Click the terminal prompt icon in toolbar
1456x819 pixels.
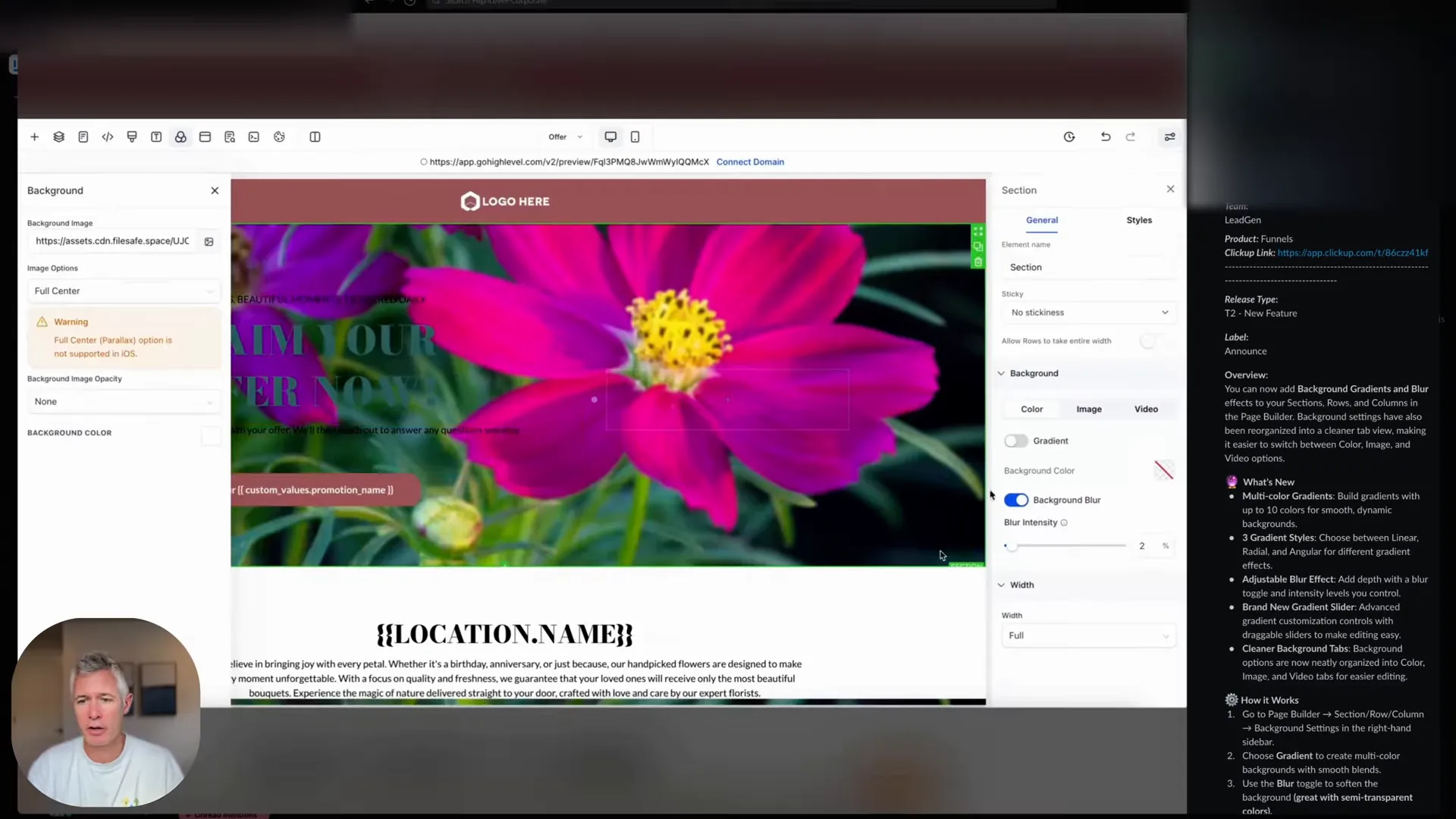pyautogui.click(x=254, y=137)
